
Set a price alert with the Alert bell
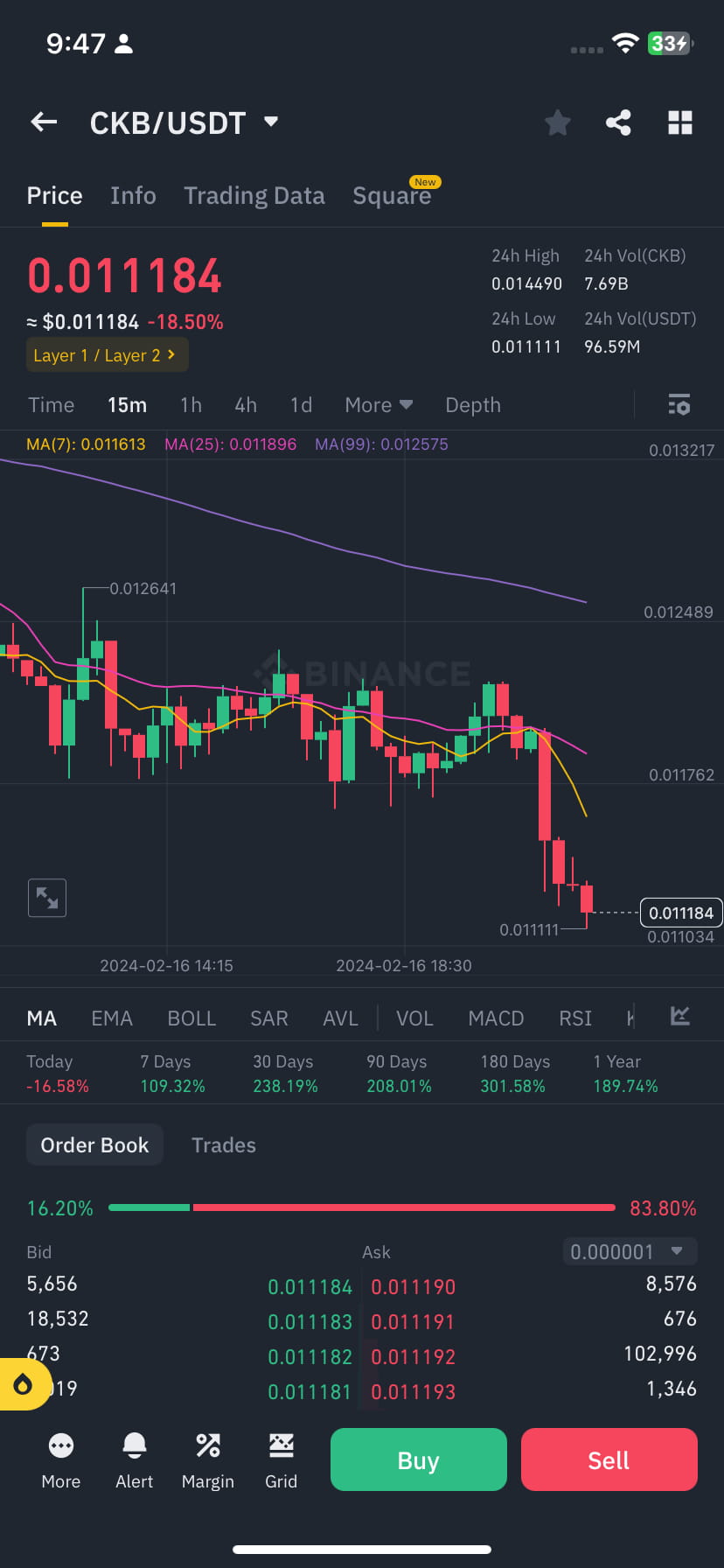(134, 1459)
